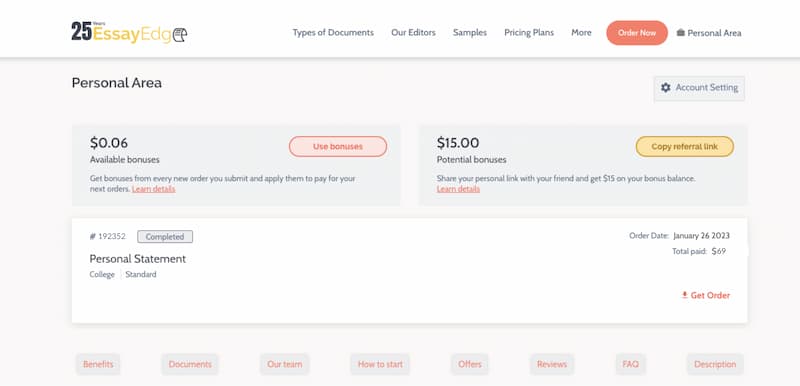
Task: Click the briefcase icon beside Personal Area
Action: click(x=681, y=33)
